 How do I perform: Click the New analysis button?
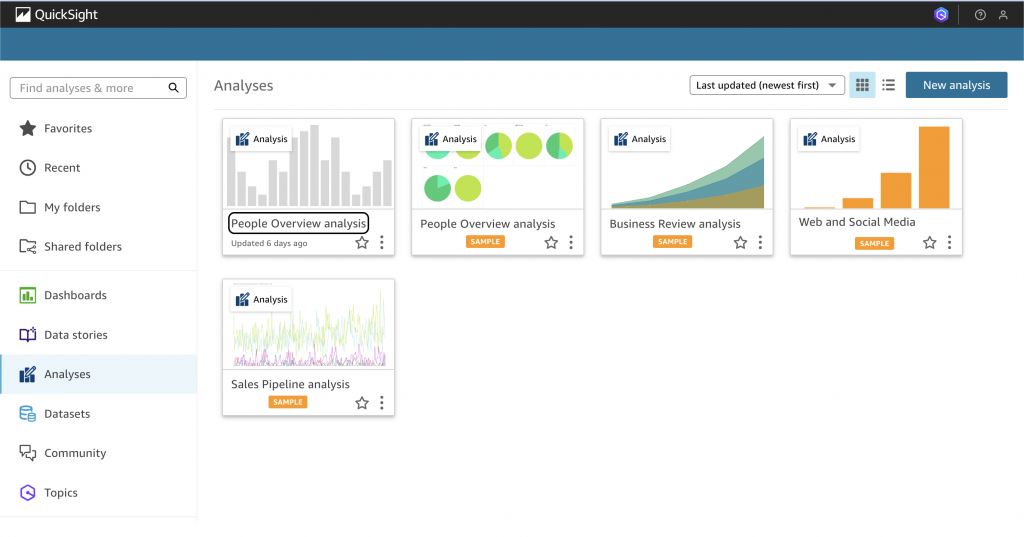(956, 85)
